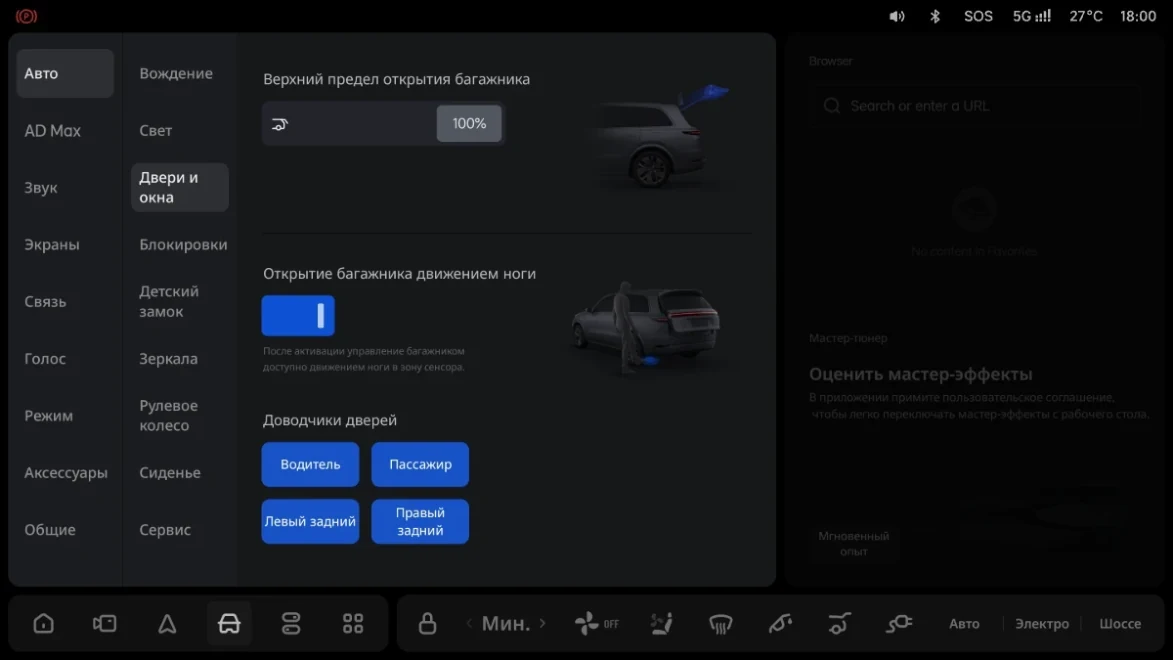Open the Блокировки submenu
This screenshot has height=660, width=1173.
pyautogui.click(x=183, y=245)
